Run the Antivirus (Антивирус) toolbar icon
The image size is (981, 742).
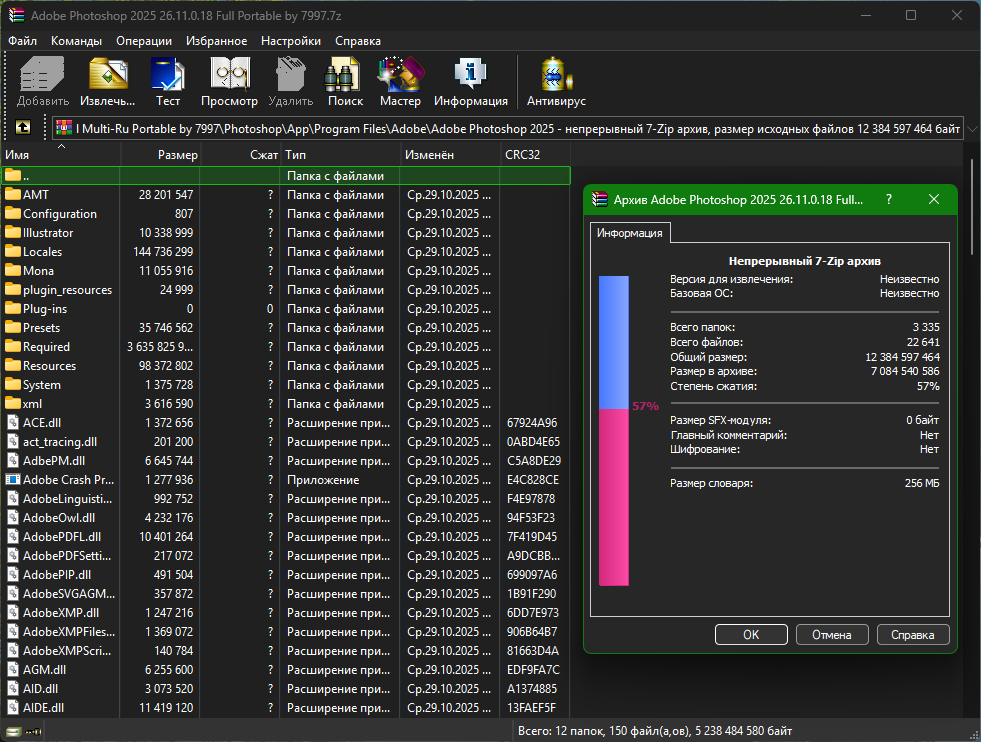coord(556,76)
